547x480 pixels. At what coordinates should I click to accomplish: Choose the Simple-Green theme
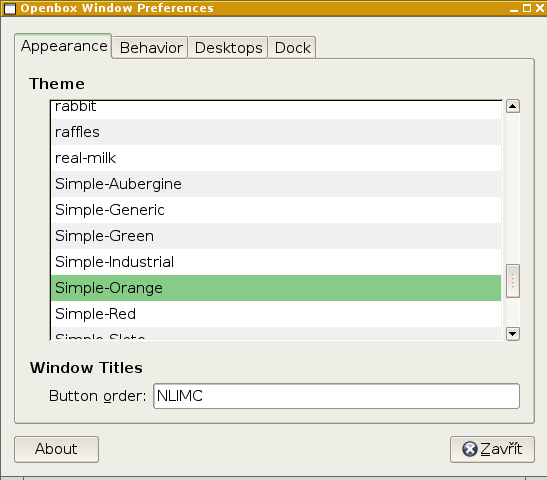276,236
